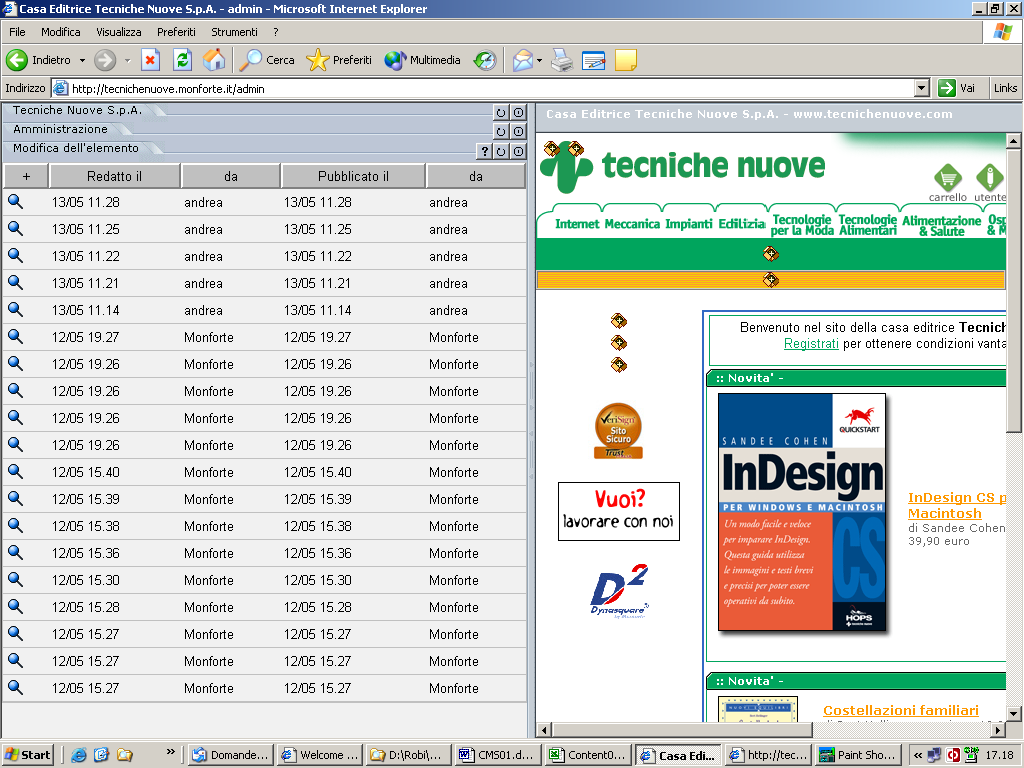Go back with the Indietro button

coord(39,60)
